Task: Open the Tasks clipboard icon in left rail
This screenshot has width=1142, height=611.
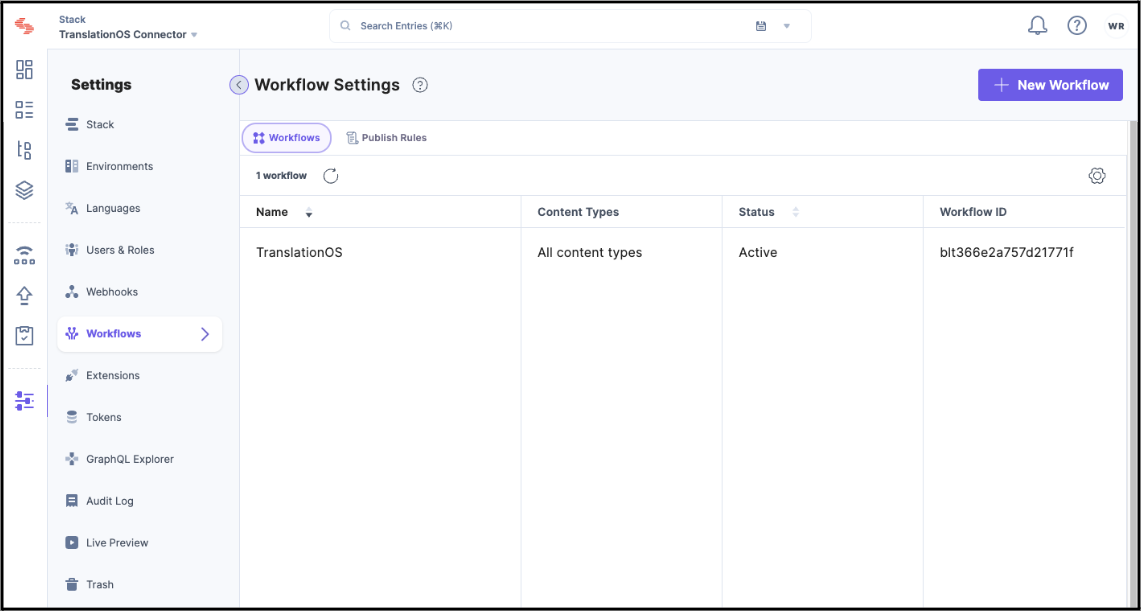Action: point(24,336)
